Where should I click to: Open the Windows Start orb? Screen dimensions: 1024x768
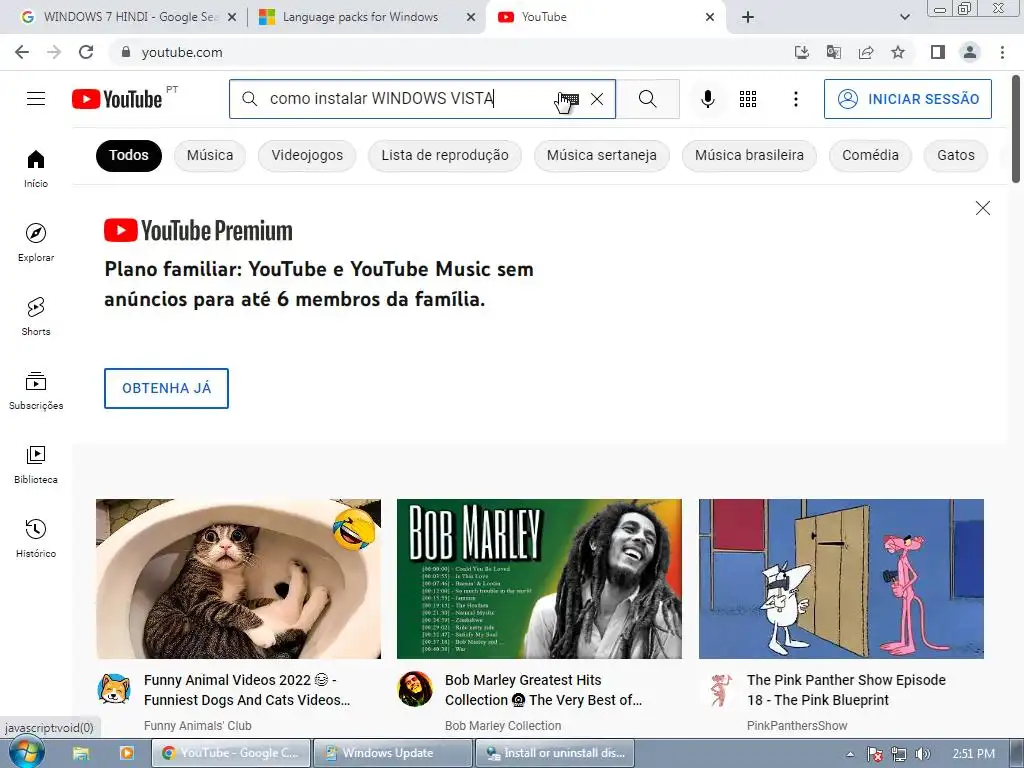[x=26, y=753]
